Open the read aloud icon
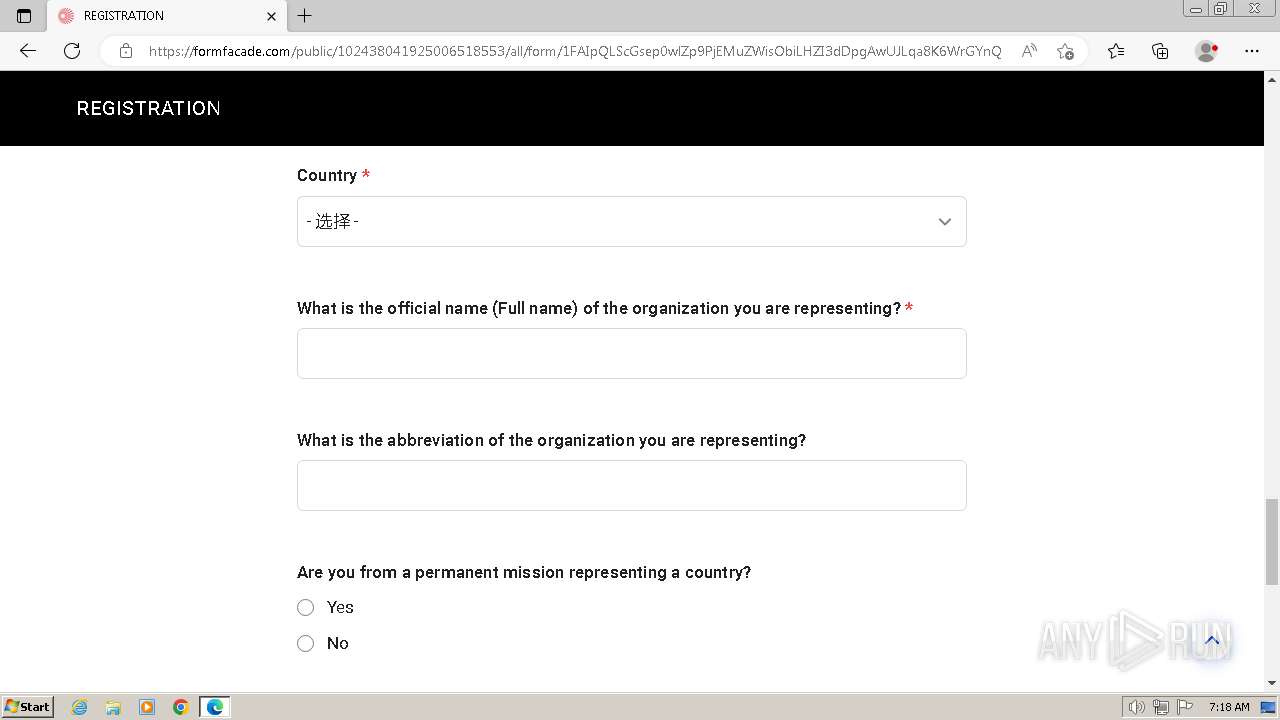The width and height of the screenshot is (1280, 720). point(1028,51)
